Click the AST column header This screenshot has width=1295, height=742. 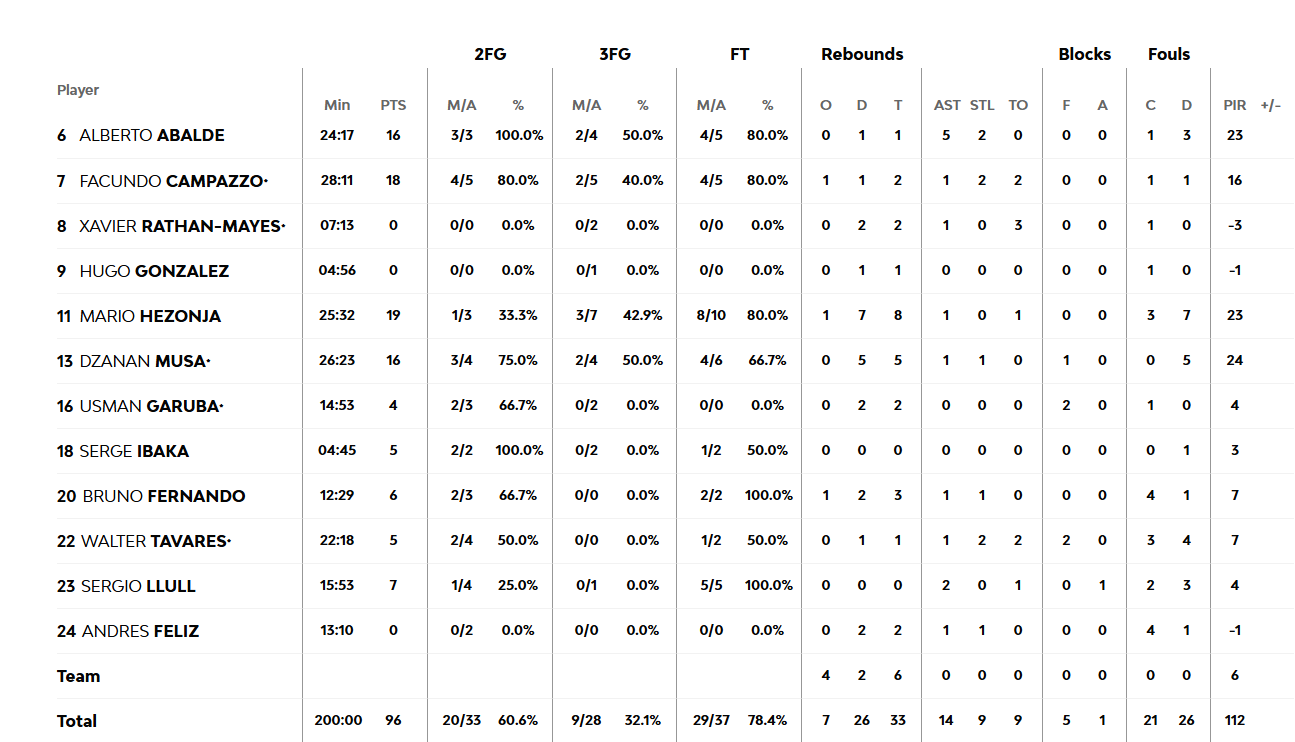[947, 105]
